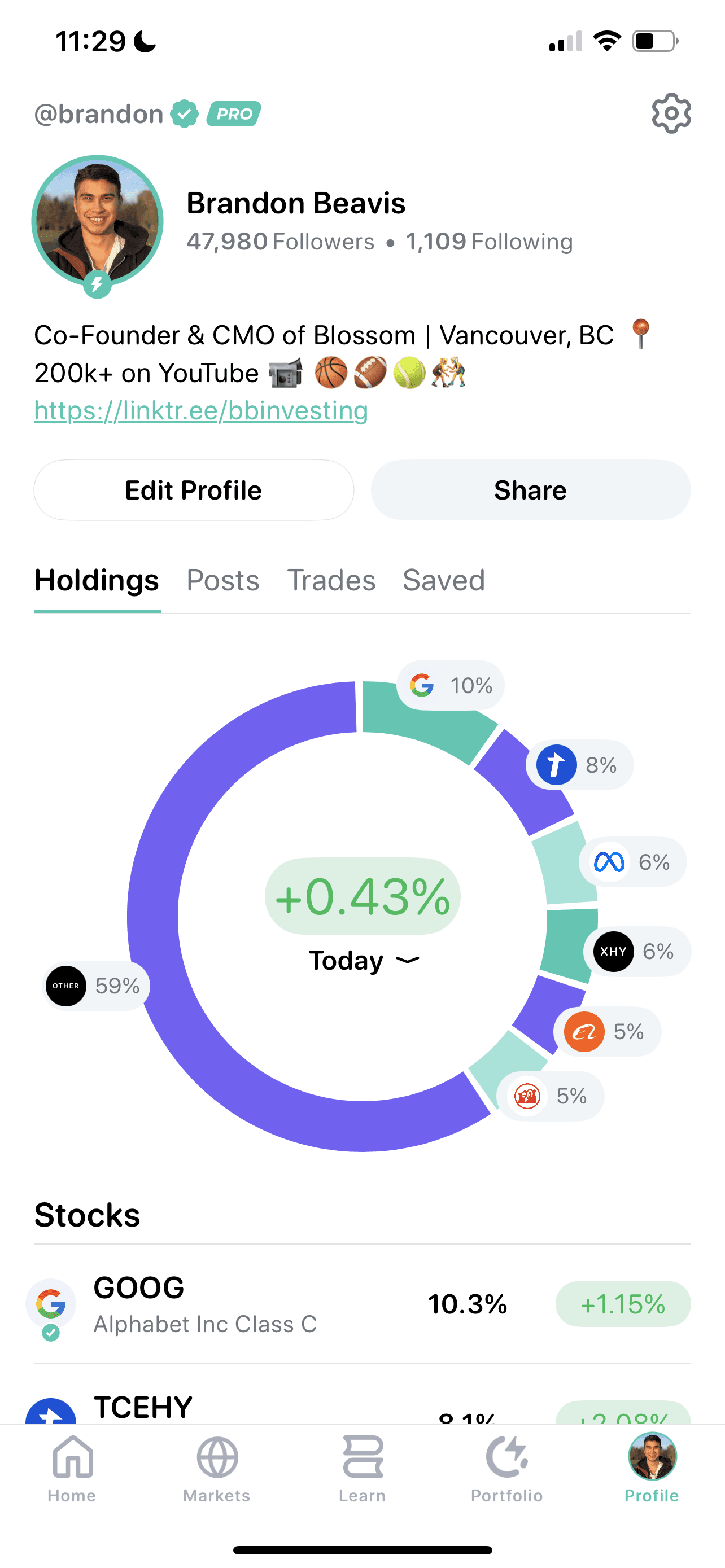Image resolution: width=725 pixels, height=1568 pixels.
Task: Open the Saved tab
Action: tap(444, 580)
